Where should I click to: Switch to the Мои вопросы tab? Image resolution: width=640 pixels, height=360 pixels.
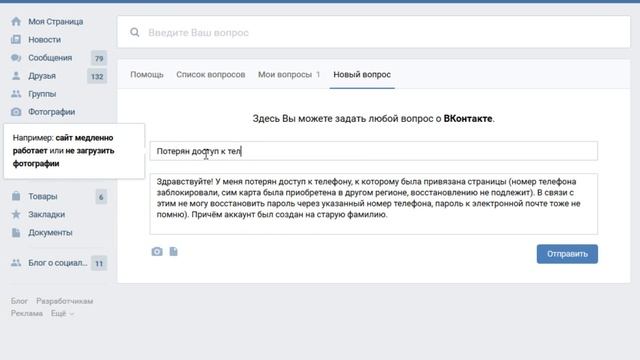pos(289,75)
